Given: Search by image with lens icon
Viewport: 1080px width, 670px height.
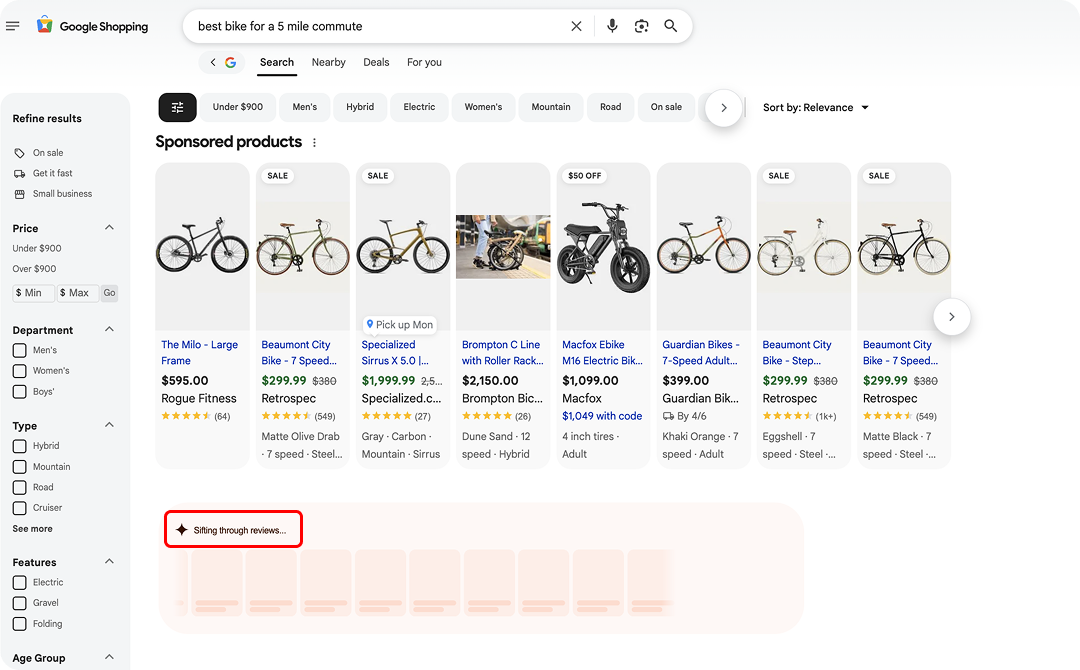Looking at the screenshot, I should [641, 26].
